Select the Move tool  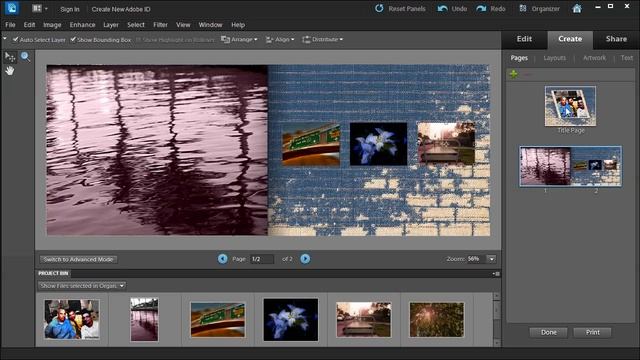(9, 56)
